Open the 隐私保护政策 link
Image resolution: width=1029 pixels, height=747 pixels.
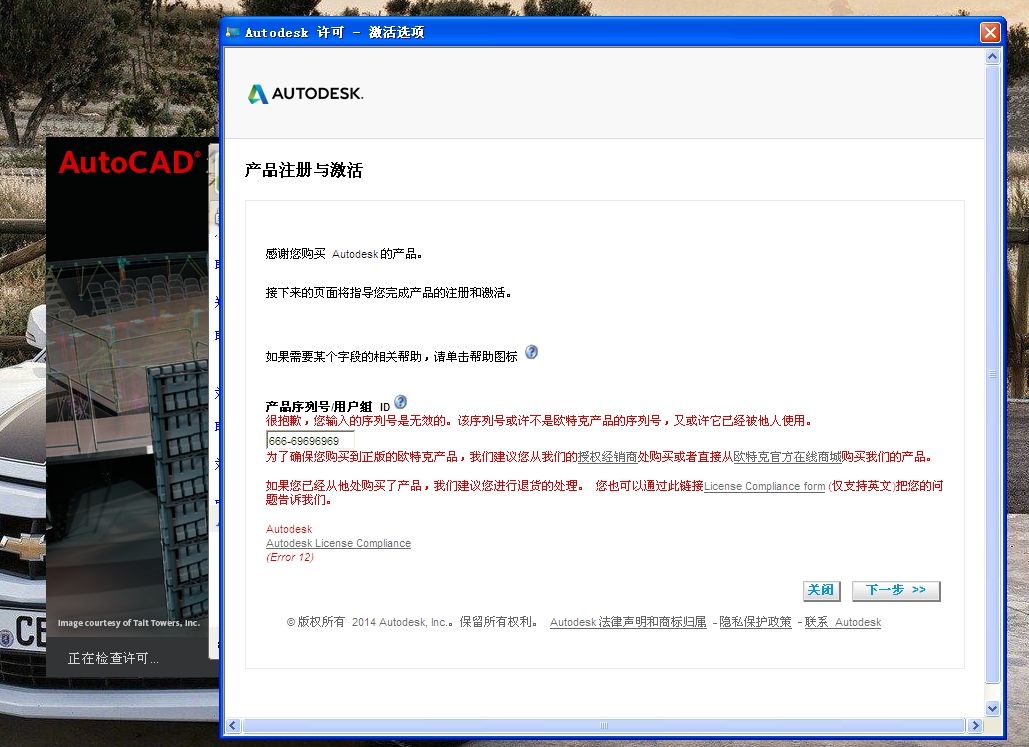755,622
